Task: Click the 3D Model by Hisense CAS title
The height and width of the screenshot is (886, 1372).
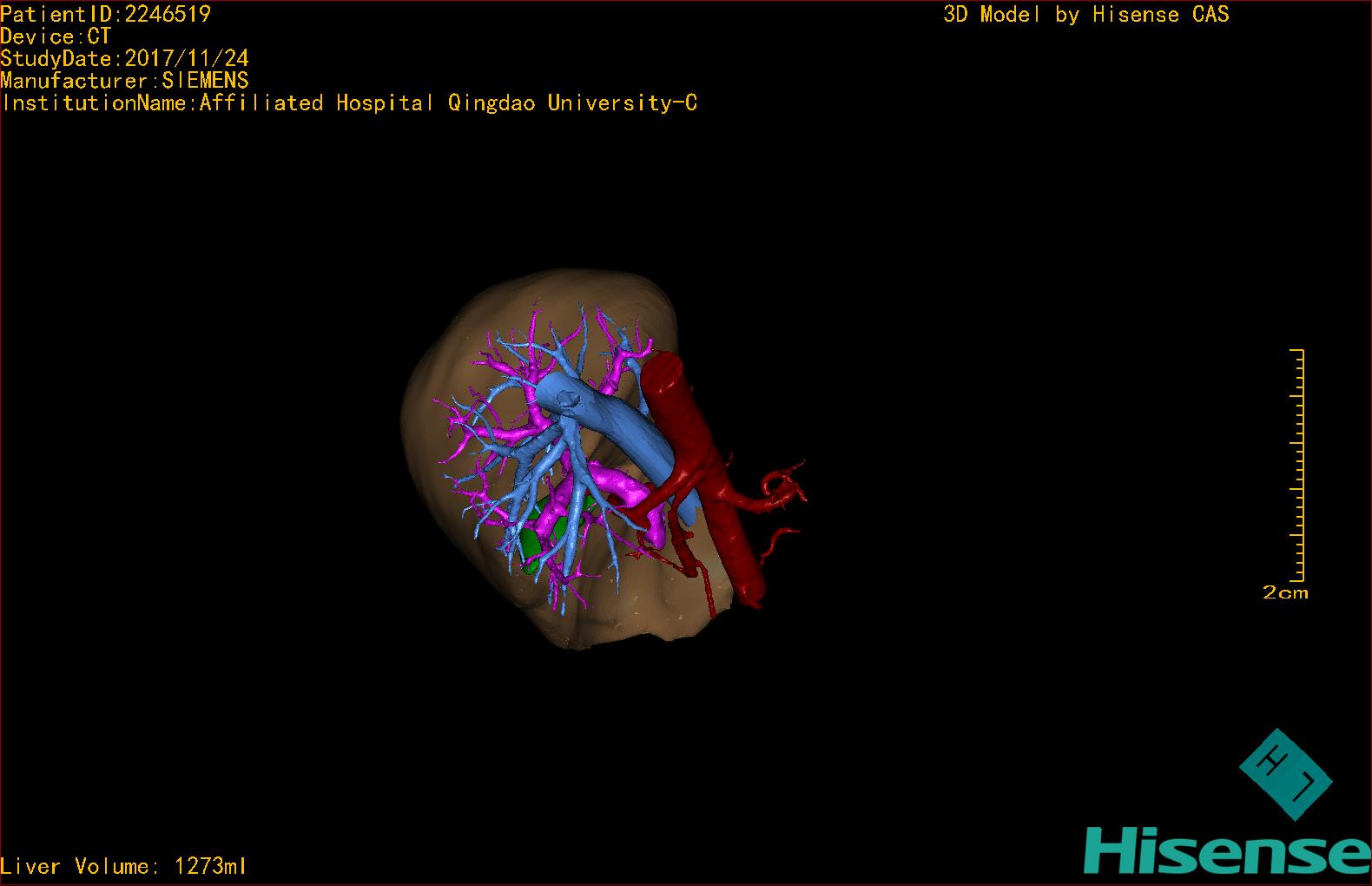Action: pyautogui.click(x=1086, y=15)
